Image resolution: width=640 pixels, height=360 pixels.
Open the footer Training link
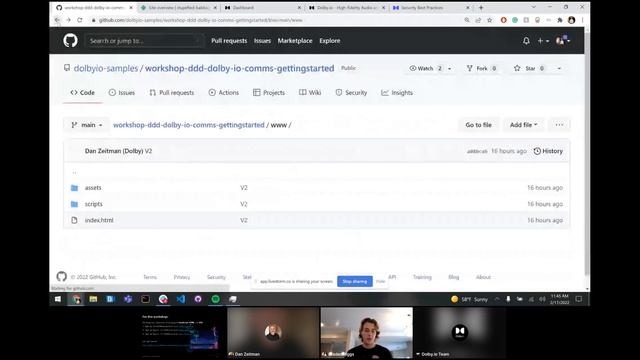pyautogui.click(x=422, y=277)
